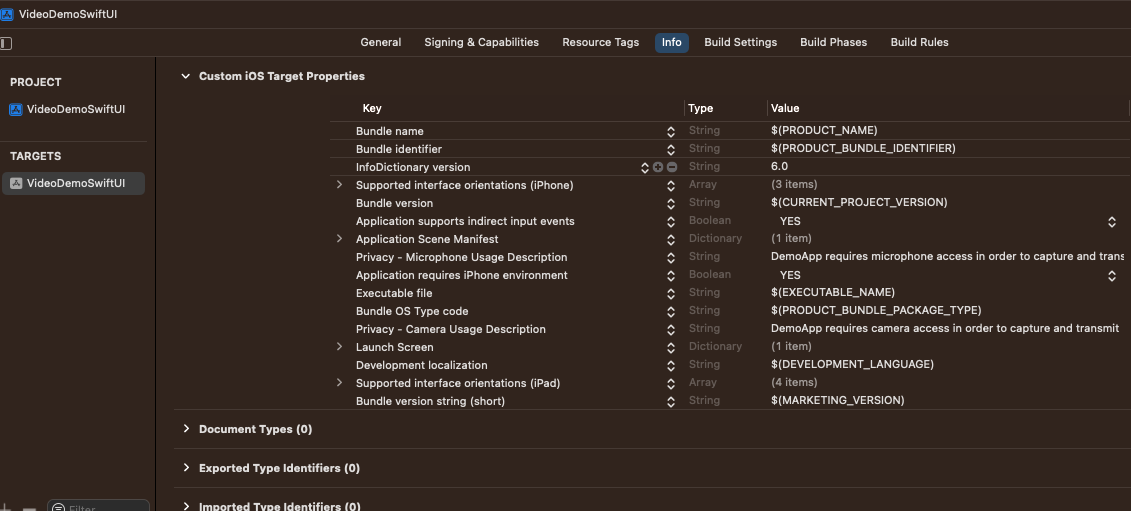Expand the Document Types section
1131x511 pixels.
tap(186, 429)
